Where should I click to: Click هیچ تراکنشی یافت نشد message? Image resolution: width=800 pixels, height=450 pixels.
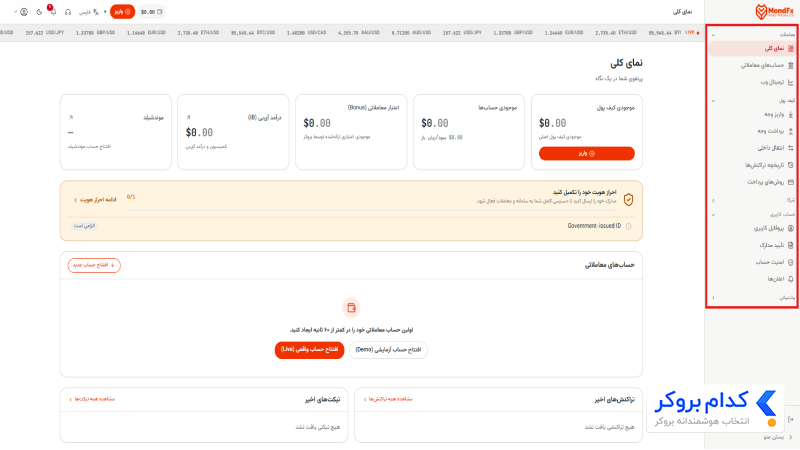[x=610, y=427]
